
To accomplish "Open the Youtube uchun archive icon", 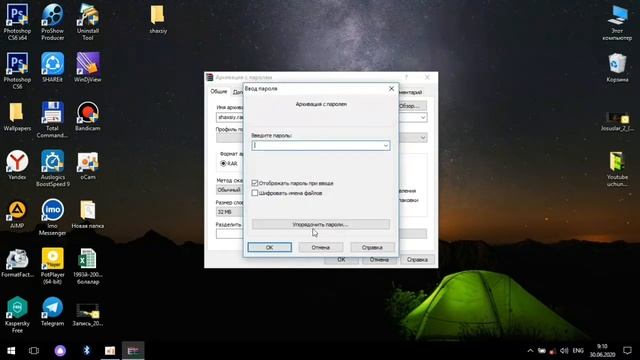I will pyautogui.click(x=617, y=169).
